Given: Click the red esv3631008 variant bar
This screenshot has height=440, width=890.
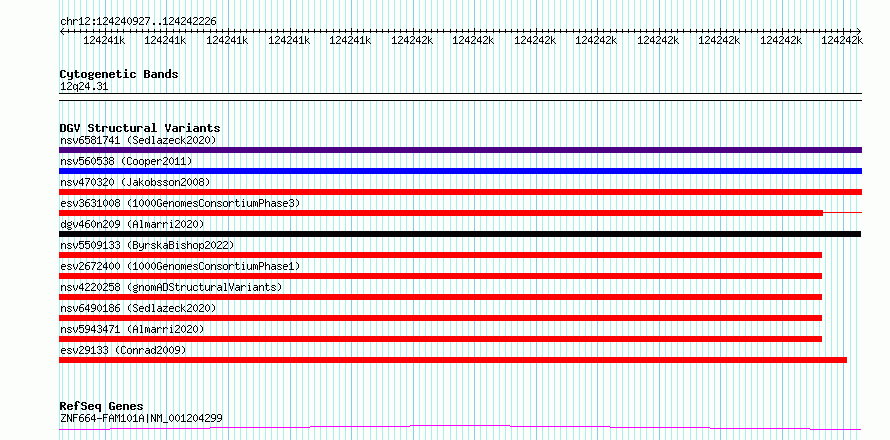Looking at the screenshot, I should click(441, 213).
